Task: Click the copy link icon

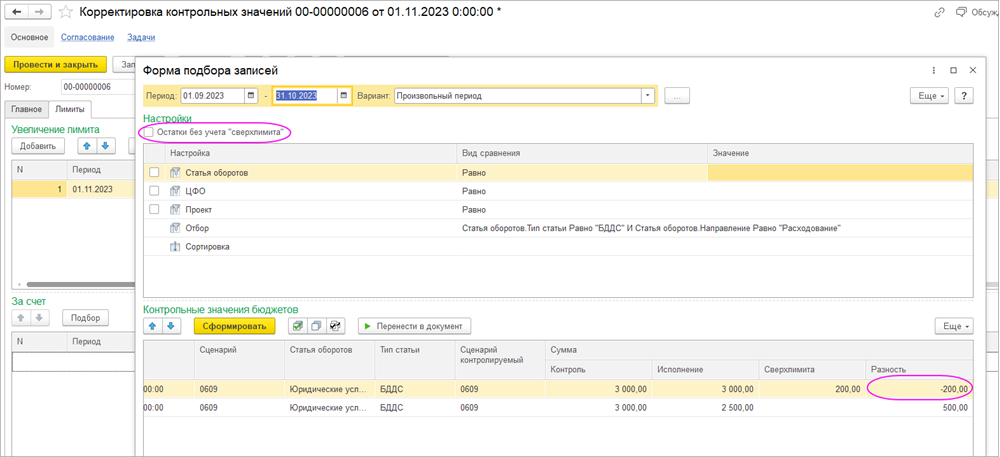Action: click(x=939, y=13)
